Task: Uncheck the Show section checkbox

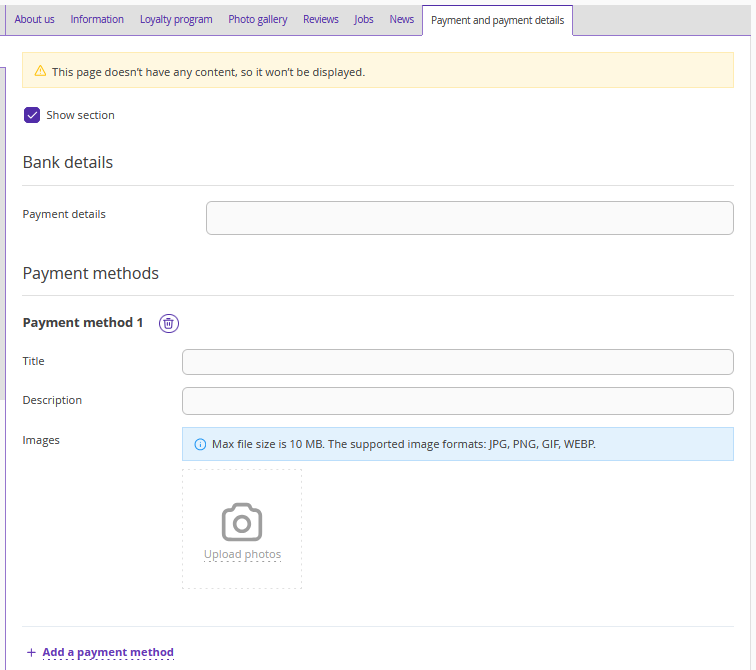Action: point(32,115)
